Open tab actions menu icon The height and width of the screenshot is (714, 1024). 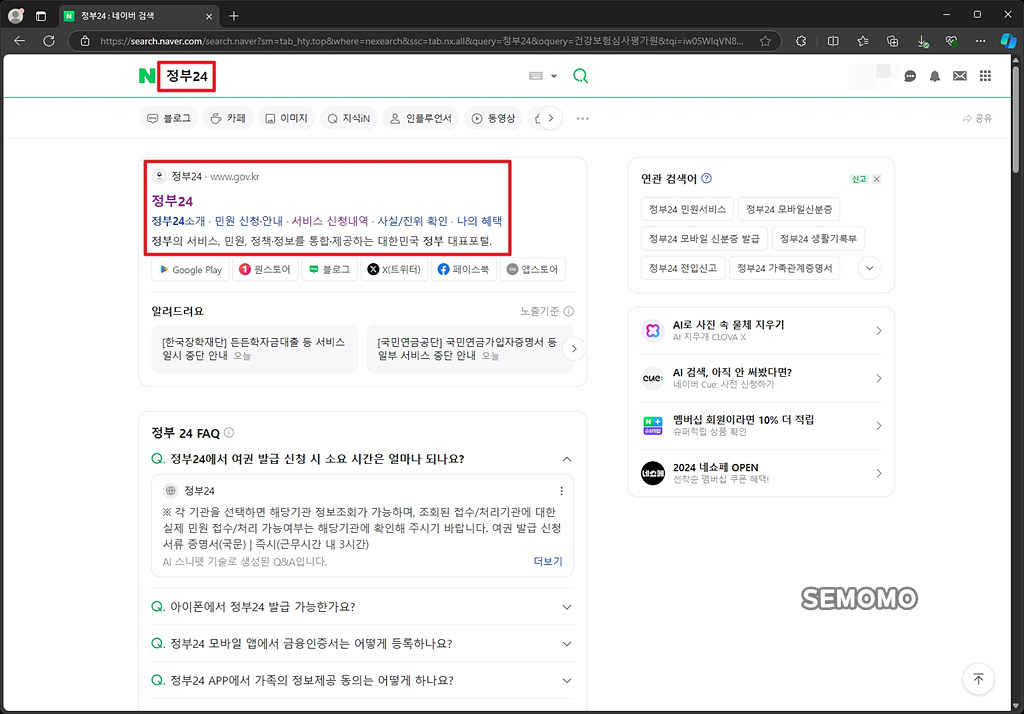pos(40,16)
